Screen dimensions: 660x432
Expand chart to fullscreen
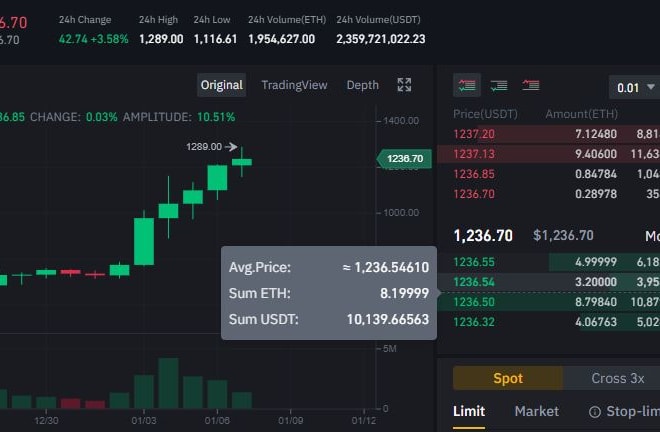(404, 85)
